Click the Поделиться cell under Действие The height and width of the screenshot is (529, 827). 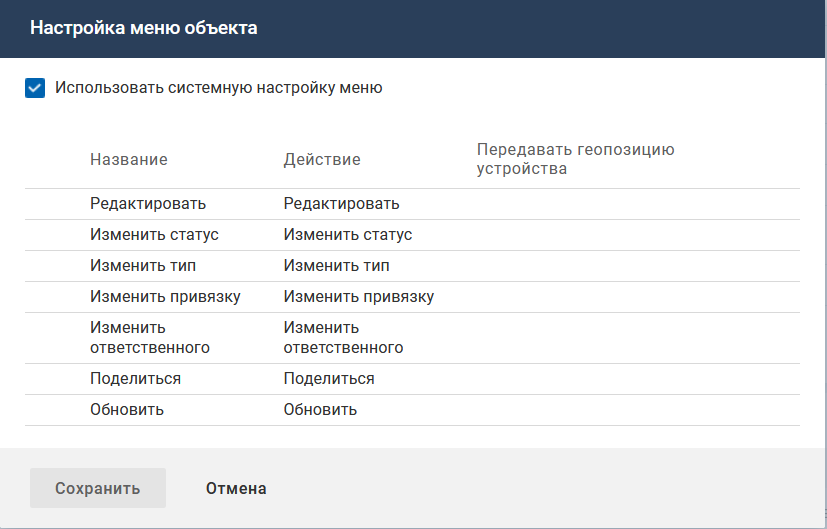329,379
